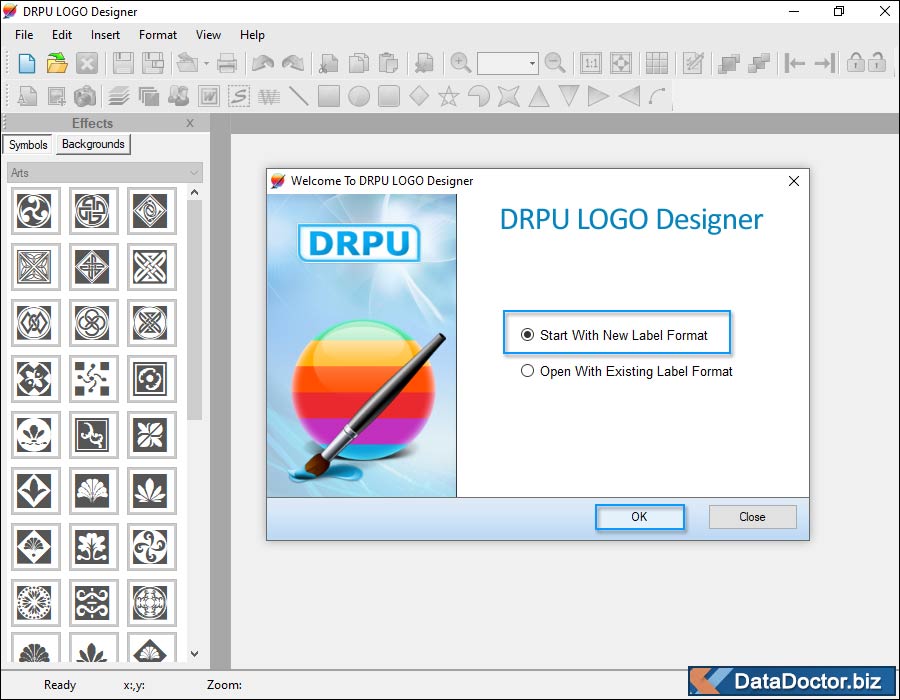Click the fit-to-window arrows icon
Image resolution: width=900 pixels, height=700 pixels.
pyautogui.click(x=621, y=63)
